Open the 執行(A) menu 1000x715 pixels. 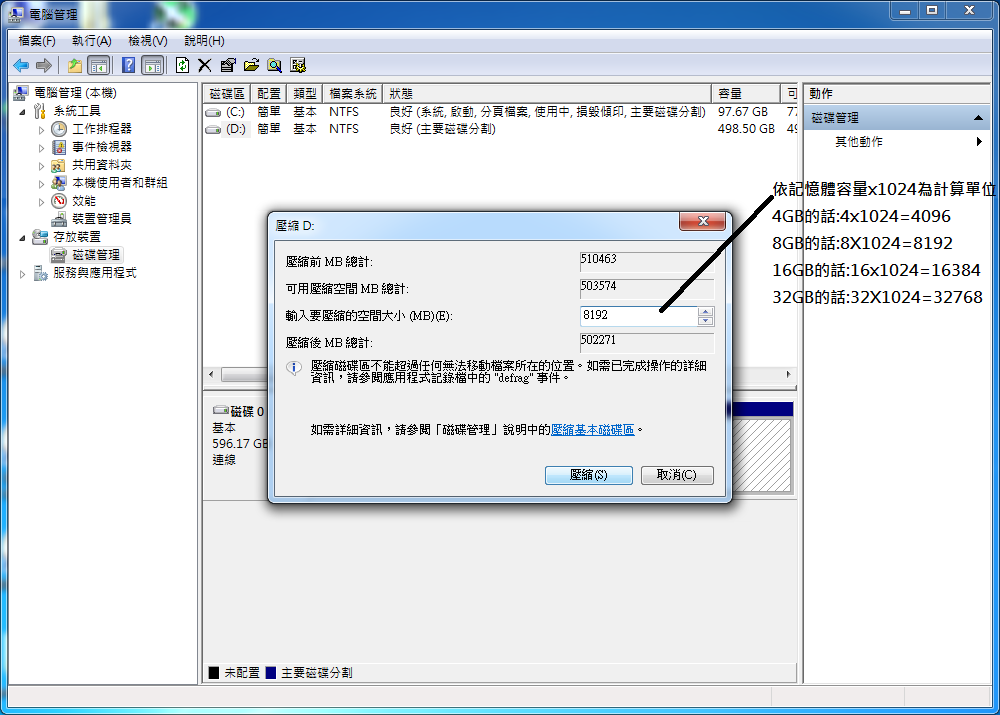(x=92, y=41)
